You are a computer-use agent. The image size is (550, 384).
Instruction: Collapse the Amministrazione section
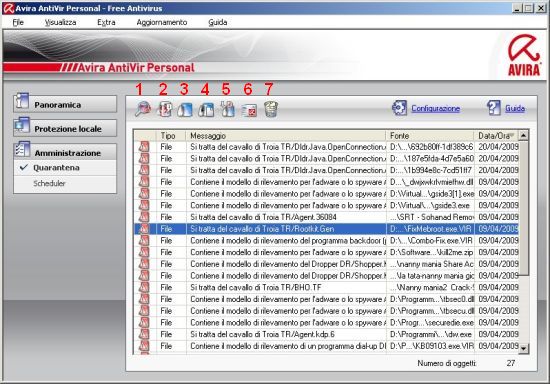coord(65,152)
